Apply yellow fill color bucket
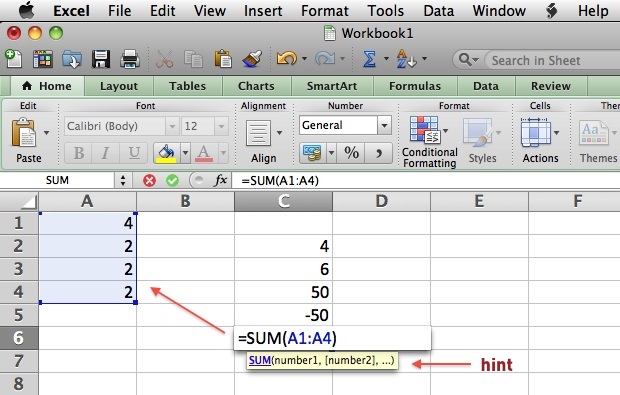This screenshot has height=395, width=620. 166,153
